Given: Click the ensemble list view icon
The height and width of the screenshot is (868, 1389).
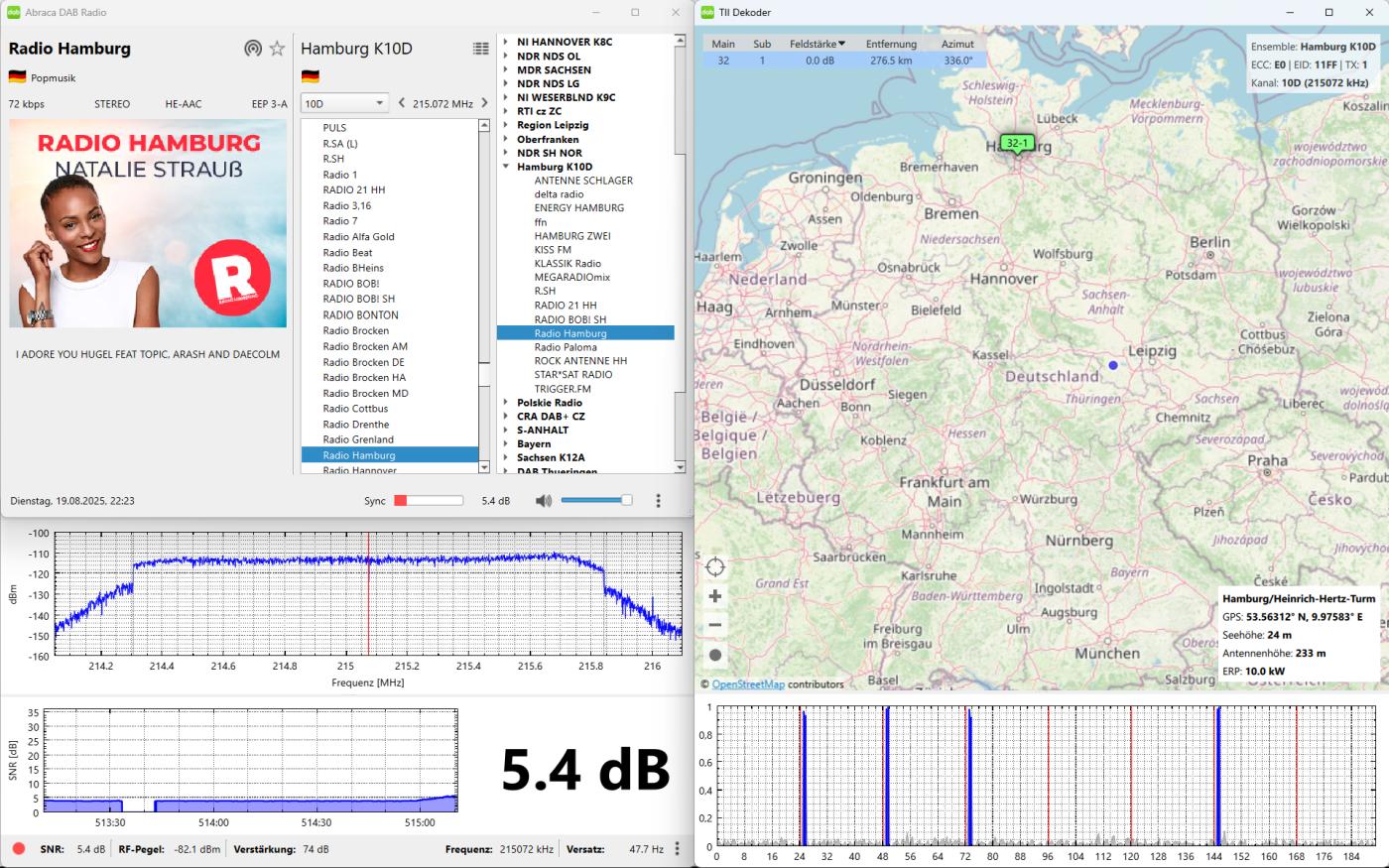Looking at the screenshot, I should (x=481, y=49).
